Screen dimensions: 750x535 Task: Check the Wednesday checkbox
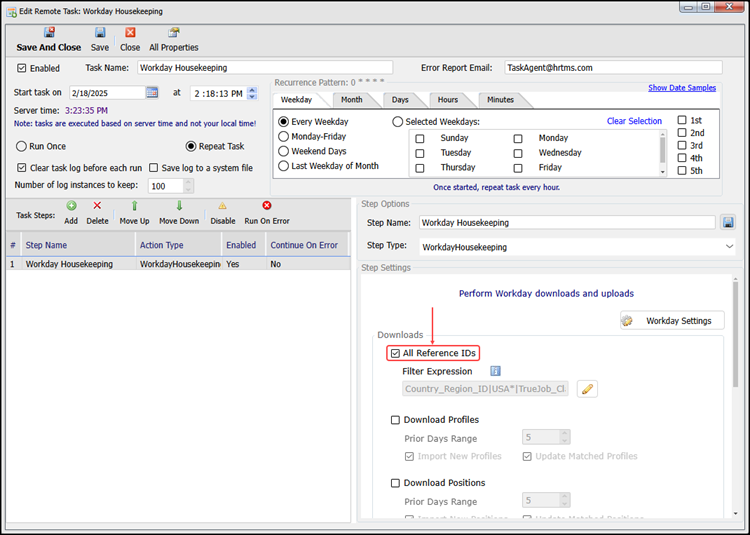click(x=518, y=153)
